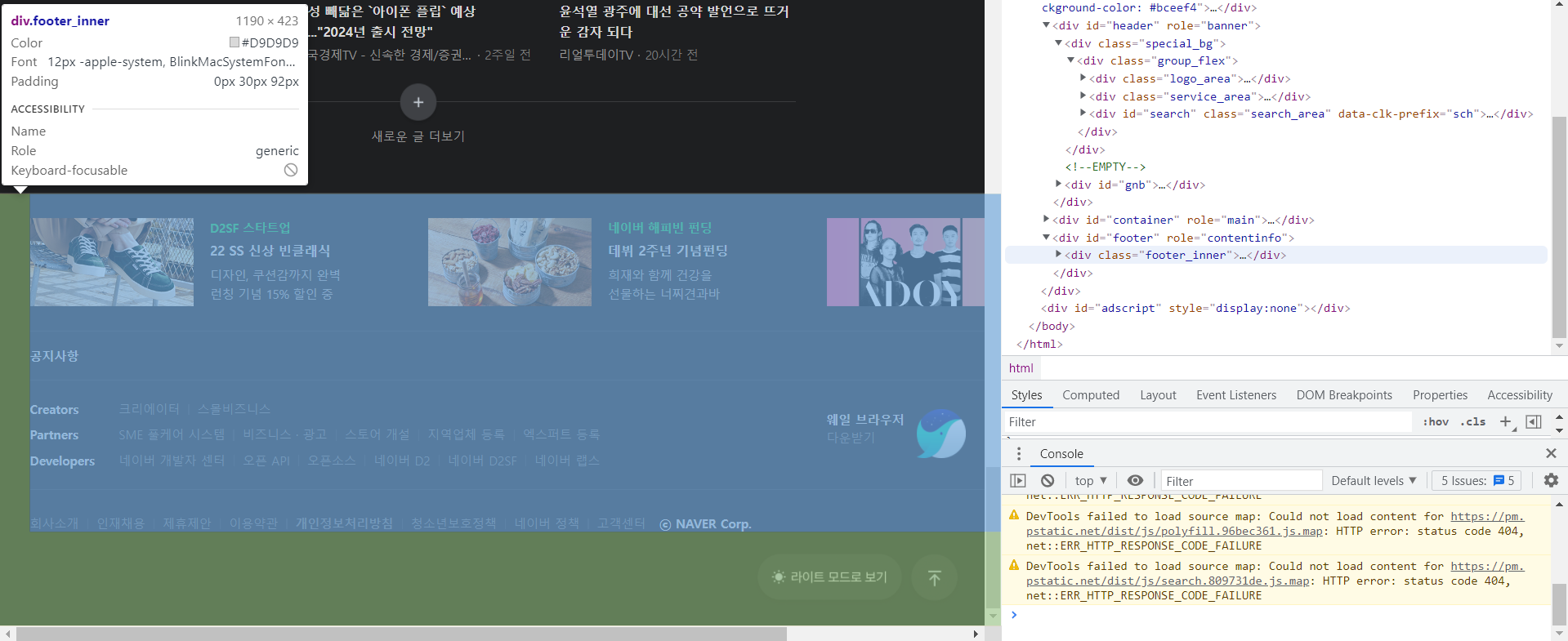Click plus circle to load more posts
Viewport: 1568px width, 641px height.
click(x=418, y=102)
